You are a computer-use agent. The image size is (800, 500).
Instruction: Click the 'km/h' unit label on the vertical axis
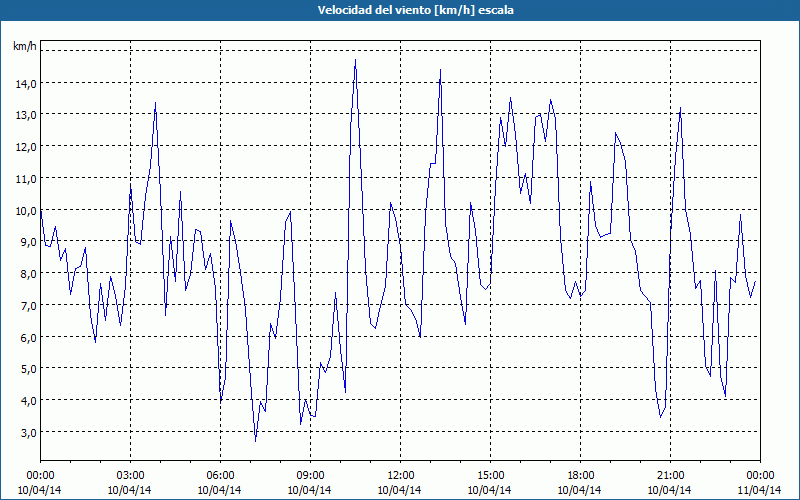(24, 46)
